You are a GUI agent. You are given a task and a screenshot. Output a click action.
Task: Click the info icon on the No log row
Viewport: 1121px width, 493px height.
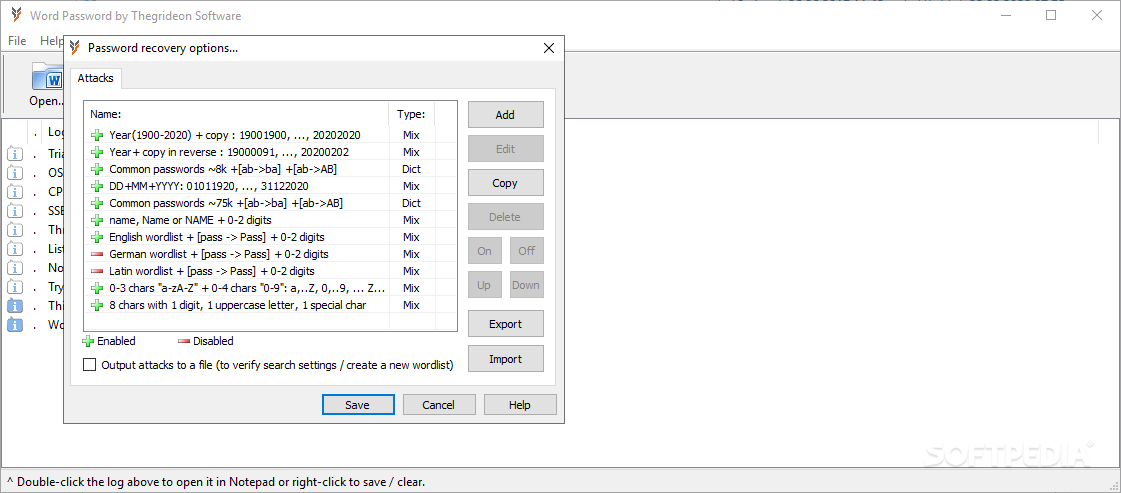click(x=15, y=269)
